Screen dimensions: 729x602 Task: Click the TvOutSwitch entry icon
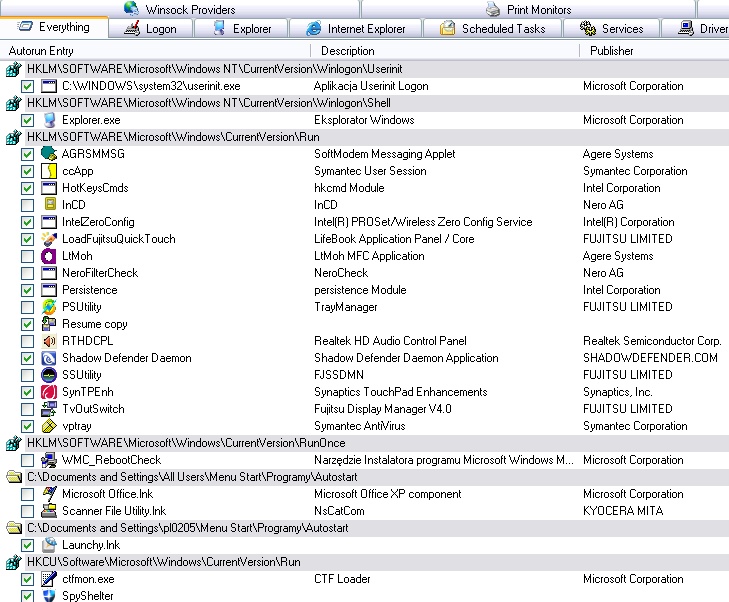(x=48, y=409)
